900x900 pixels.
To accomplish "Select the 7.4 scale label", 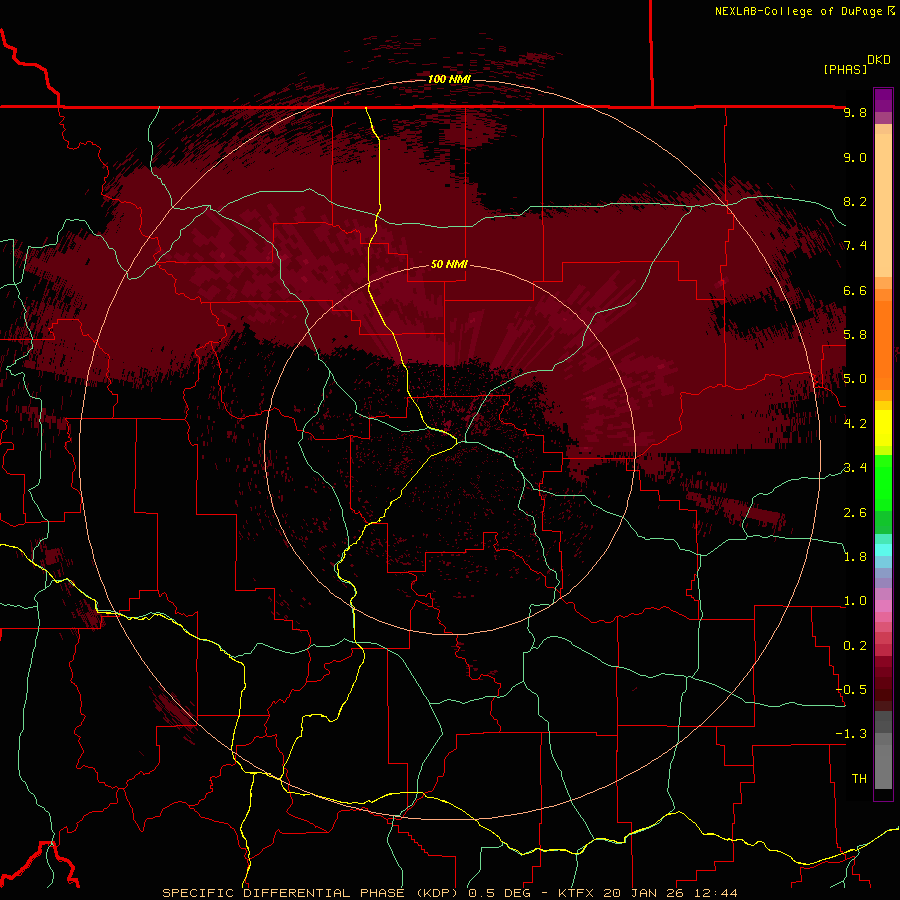I will click(855, 246).
